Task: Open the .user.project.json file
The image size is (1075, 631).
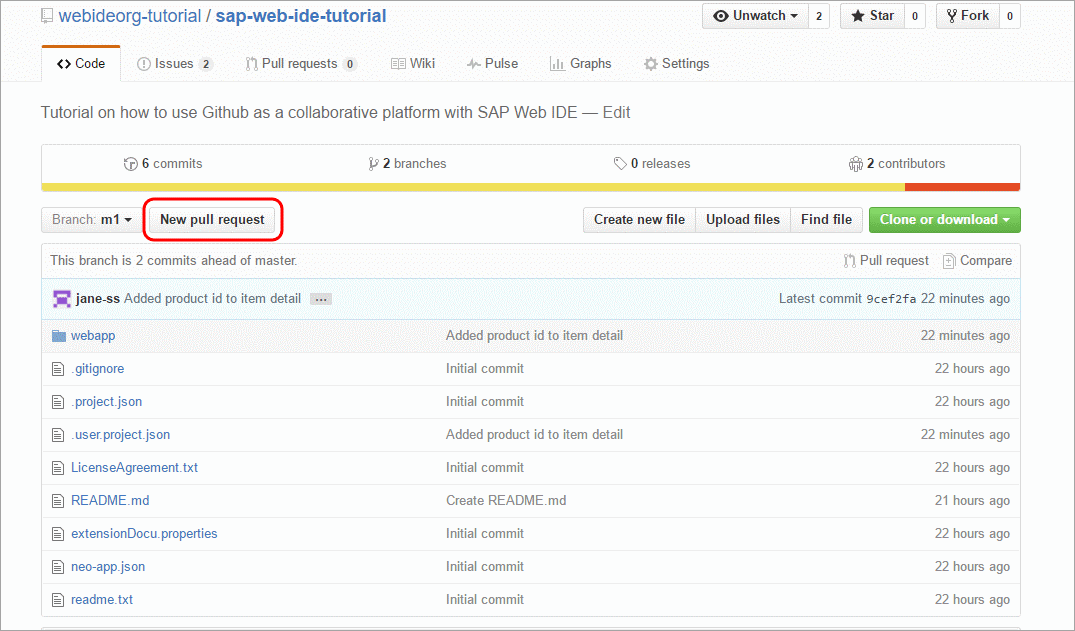Action: coord(121,435)
